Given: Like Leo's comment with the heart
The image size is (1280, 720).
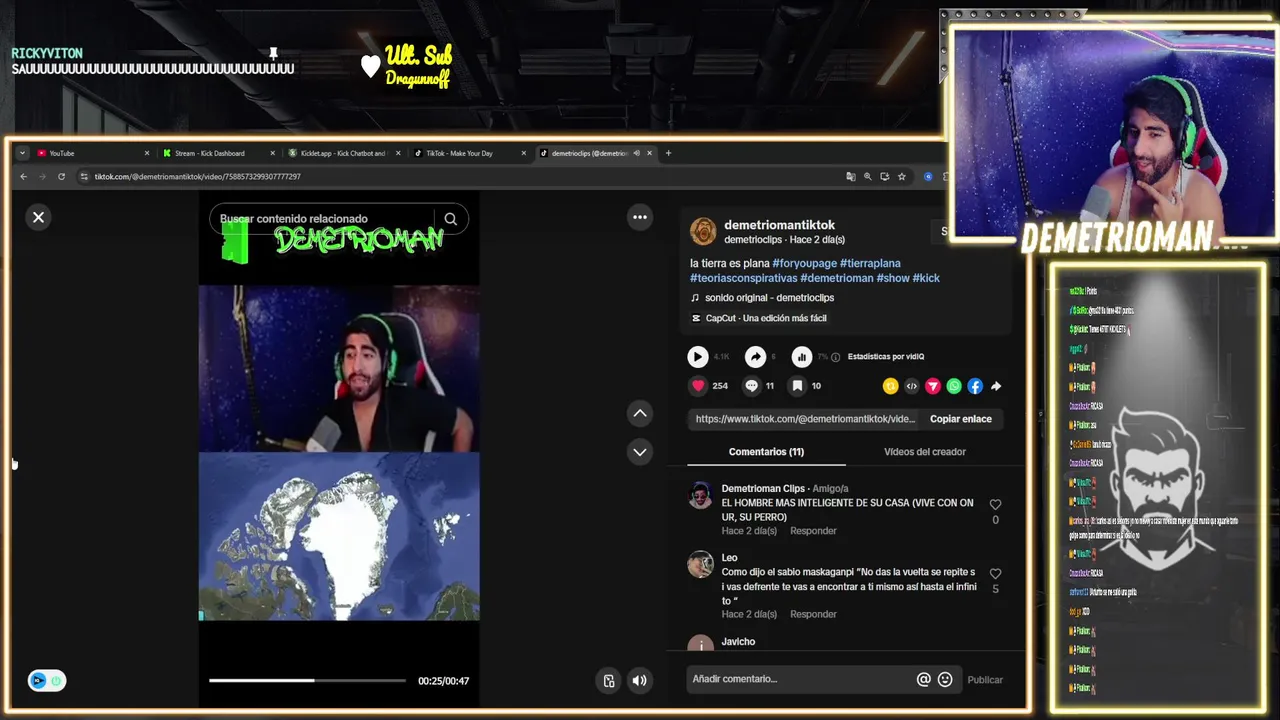Looking at the screenshot, I should click(x=995, y=574).
